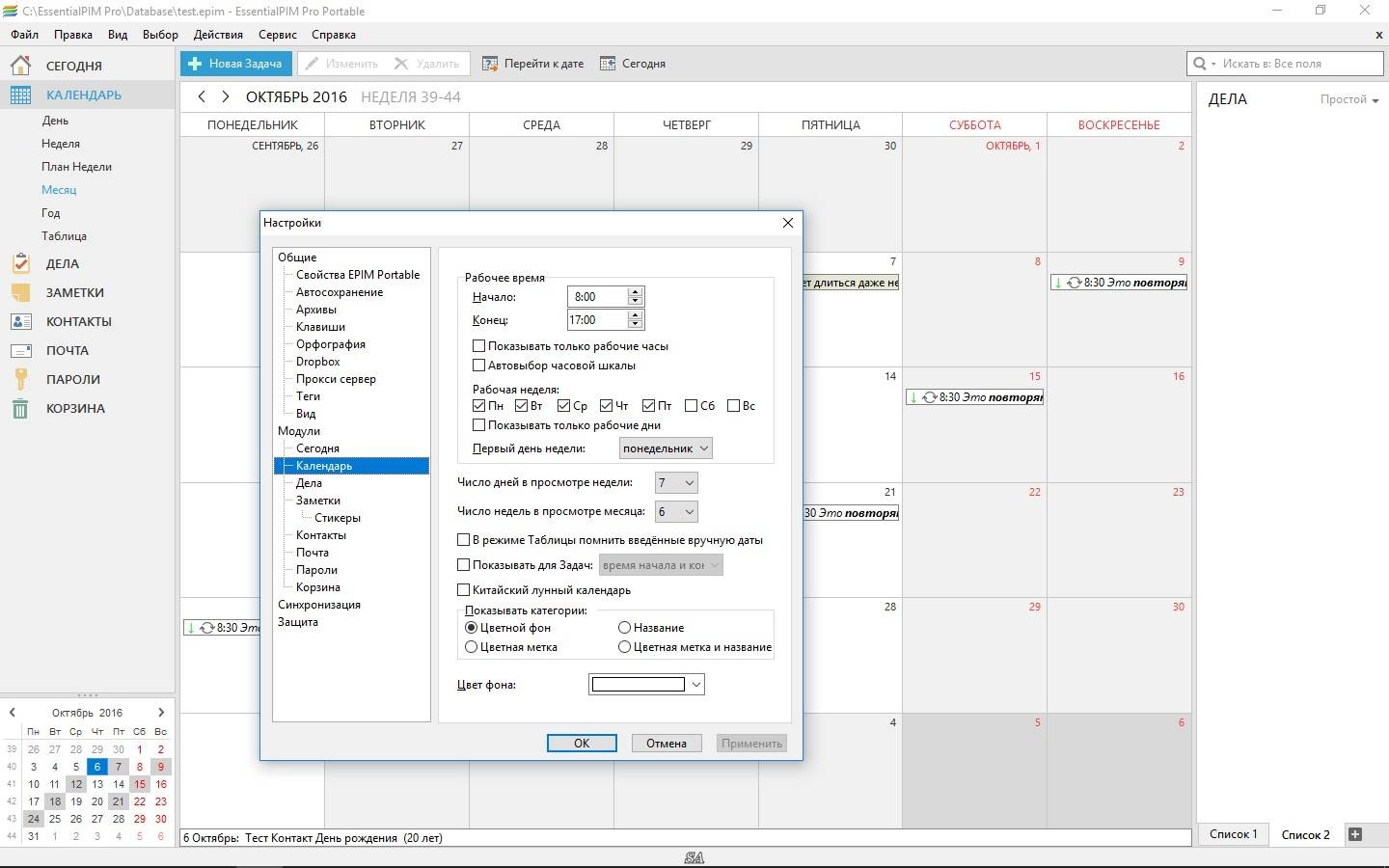The height and width of the screenshot is (868, 1389).
Task: Click Отмена in settings dialog
Action: click(x=667, y=744)
